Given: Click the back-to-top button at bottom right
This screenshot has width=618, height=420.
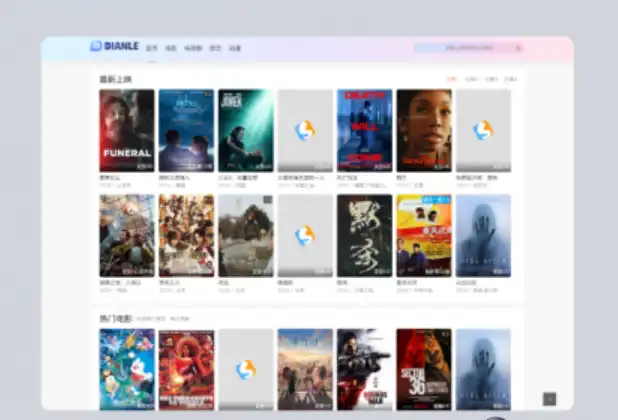Looking at the screenshot, I should tap(549, 398).
